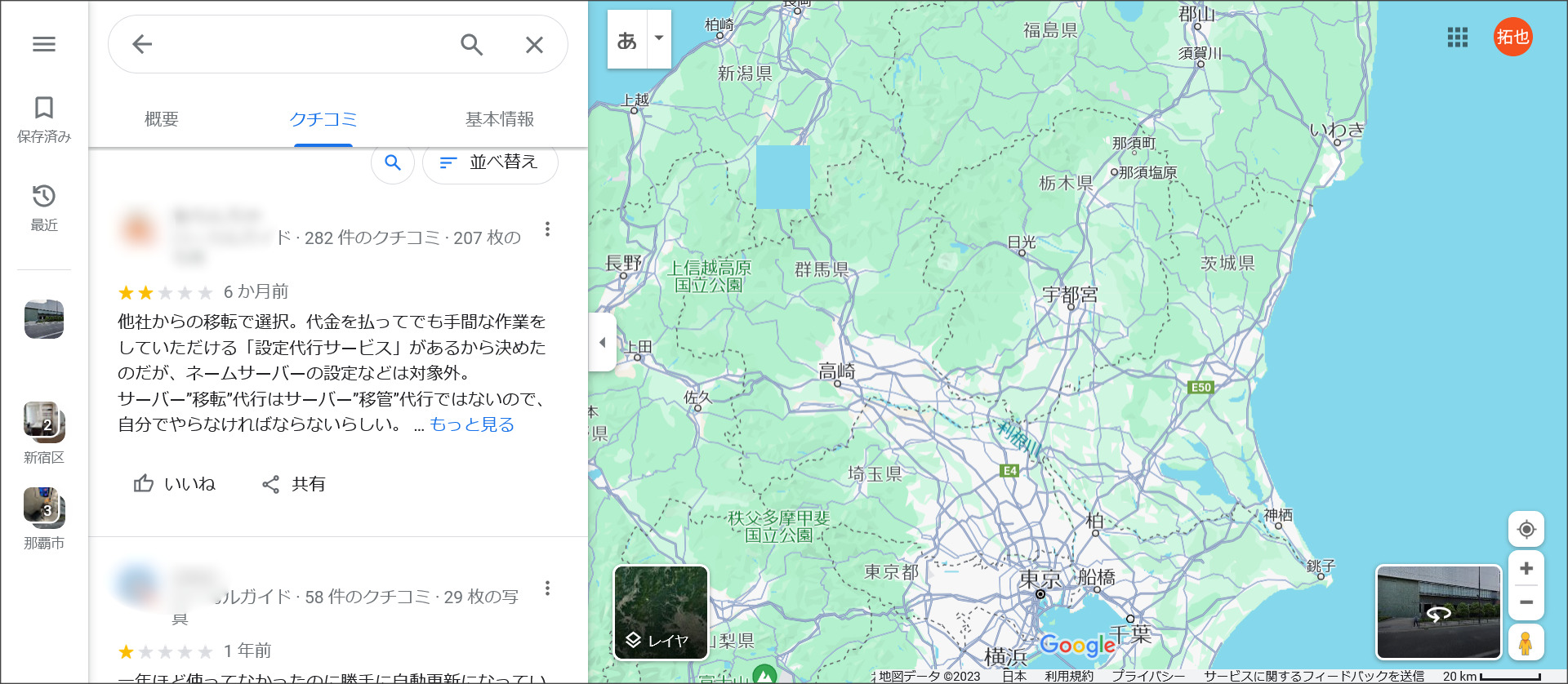Open プライバシー privacy link

click(x=1148, y=676)
